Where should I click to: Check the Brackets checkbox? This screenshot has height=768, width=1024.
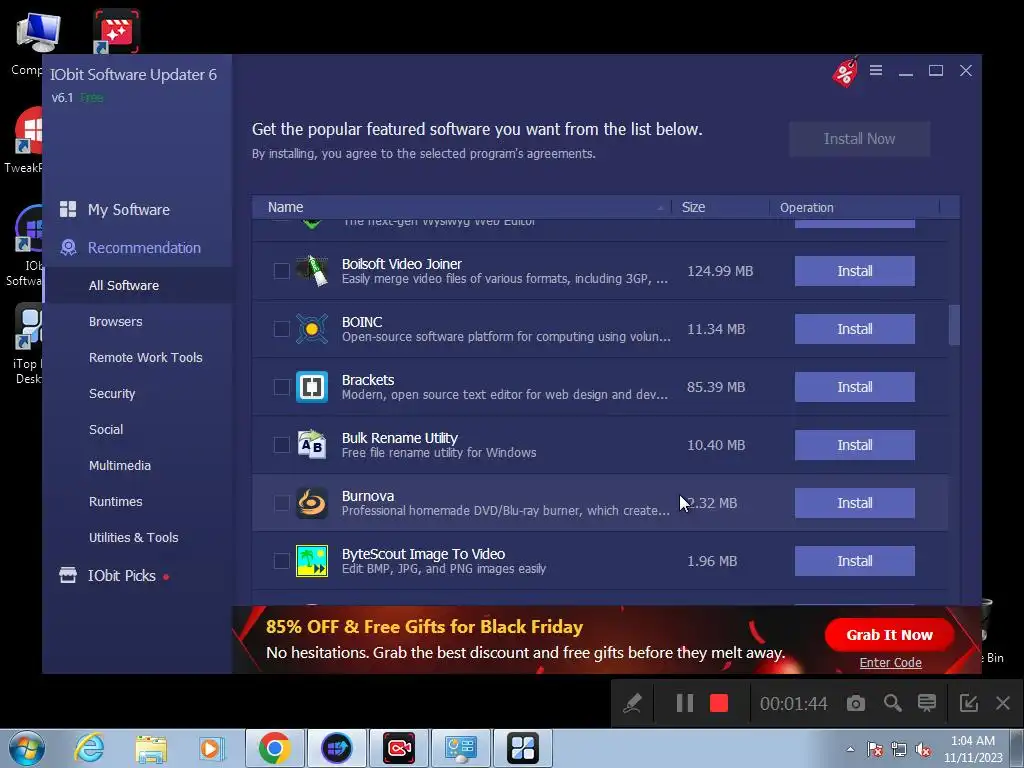pos(281,387)
